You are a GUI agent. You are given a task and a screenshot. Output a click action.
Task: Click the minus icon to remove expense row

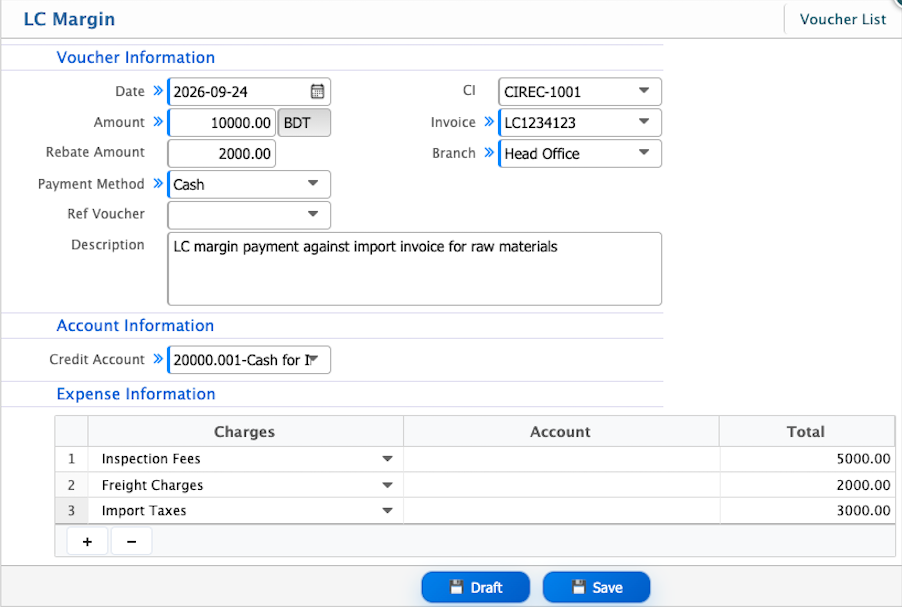132,541
